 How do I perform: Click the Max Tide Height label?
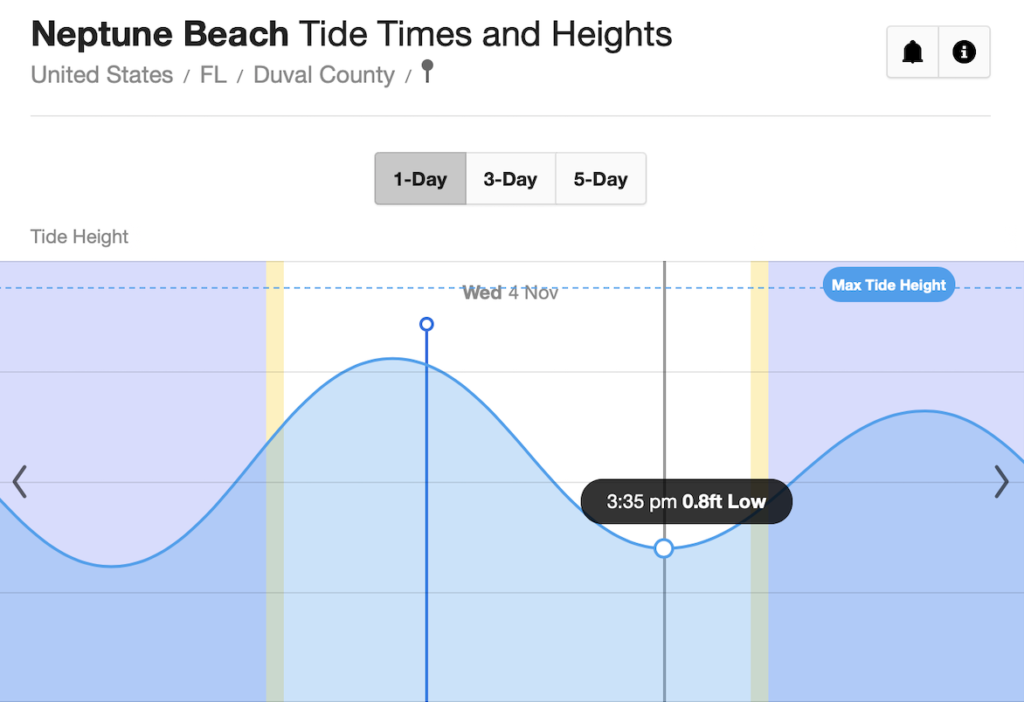coord(888,285)
